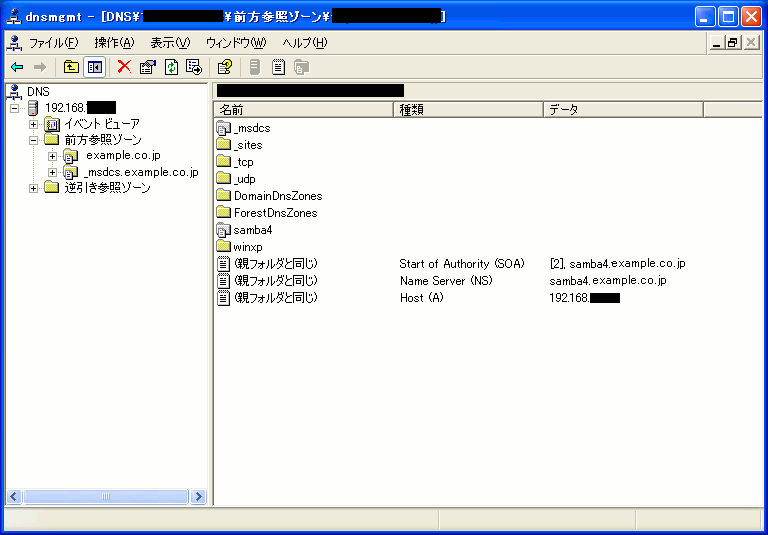Expand the イベント ビューア tree node

click(33, 124)
